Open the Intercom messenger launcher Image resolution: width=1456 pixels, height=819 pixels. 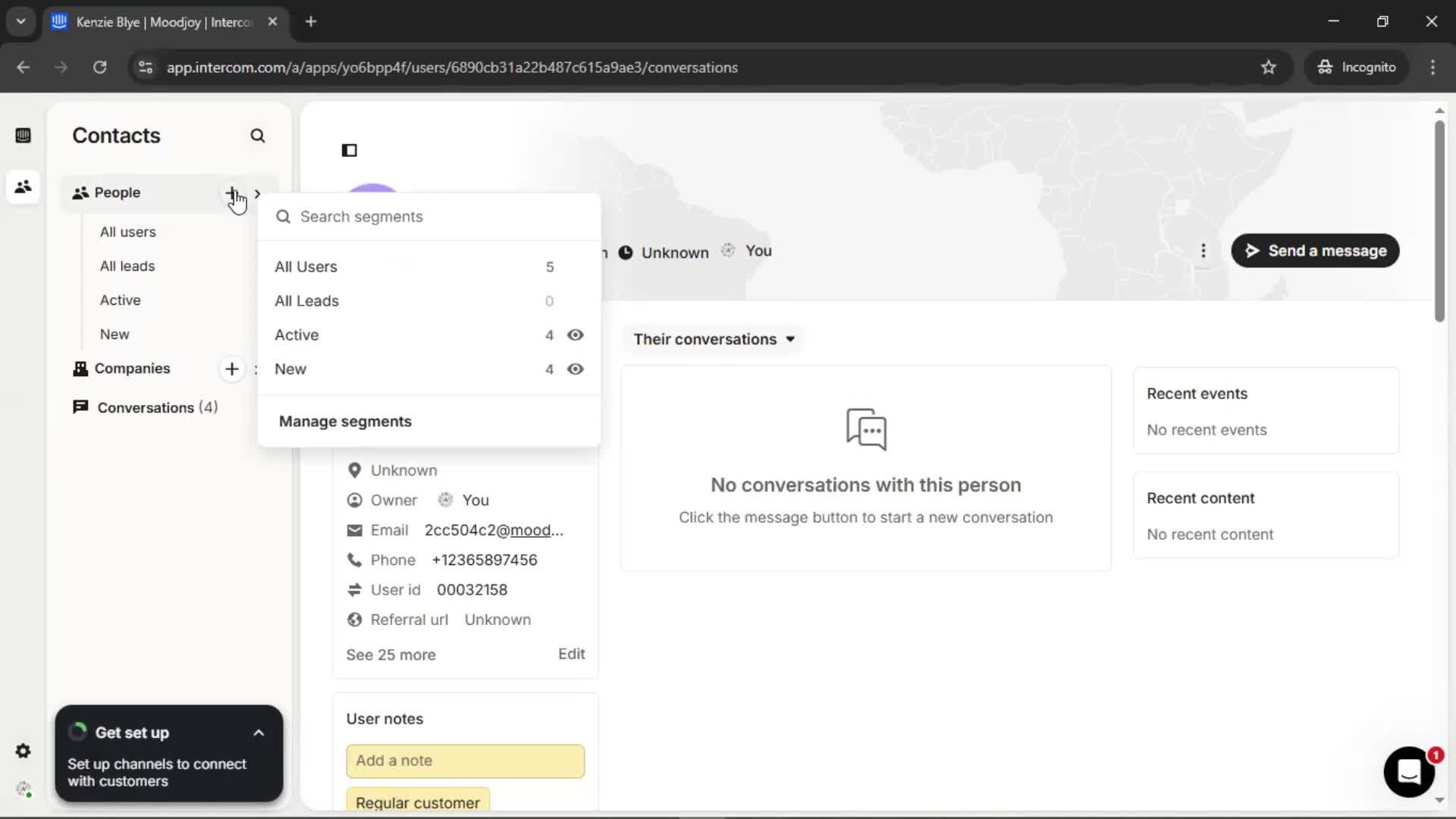(x=1408, y=772)
